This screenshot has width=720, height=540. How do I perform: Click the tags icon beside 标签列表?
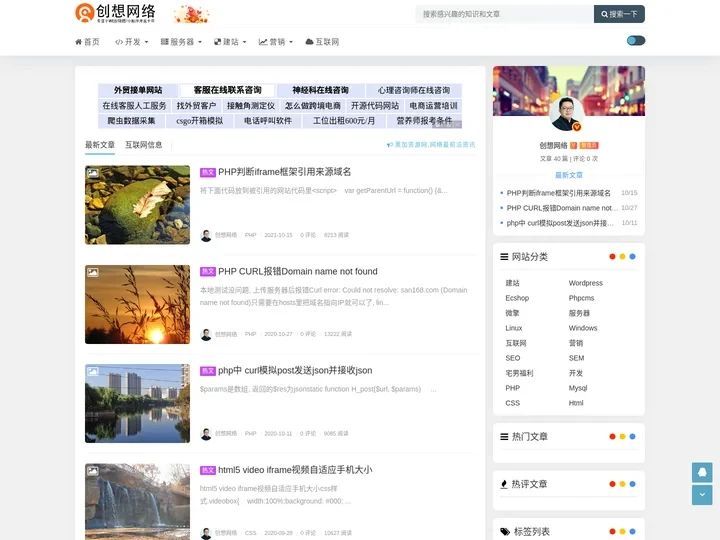[505, 532]
